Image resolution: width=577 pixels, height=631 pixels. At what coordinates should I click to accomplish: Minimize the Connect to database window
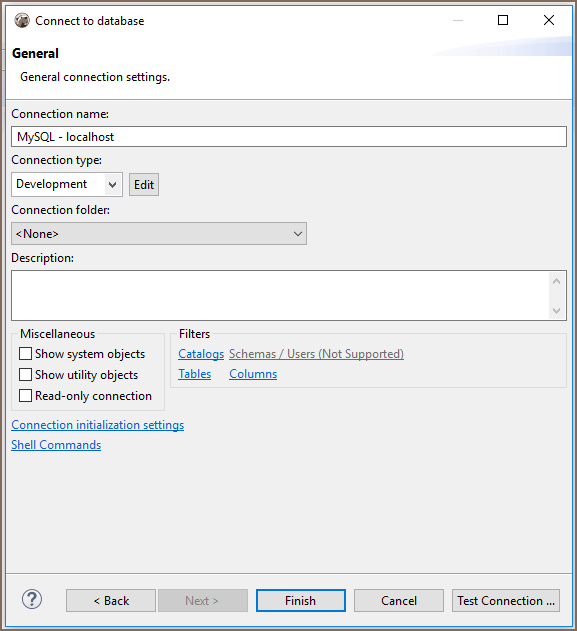(x=458, y=20)
